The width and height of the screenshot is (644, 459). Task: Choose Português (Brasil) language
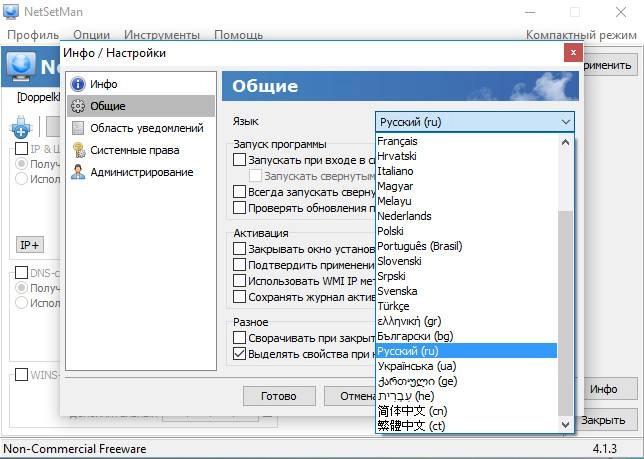[x=467, y=246]
